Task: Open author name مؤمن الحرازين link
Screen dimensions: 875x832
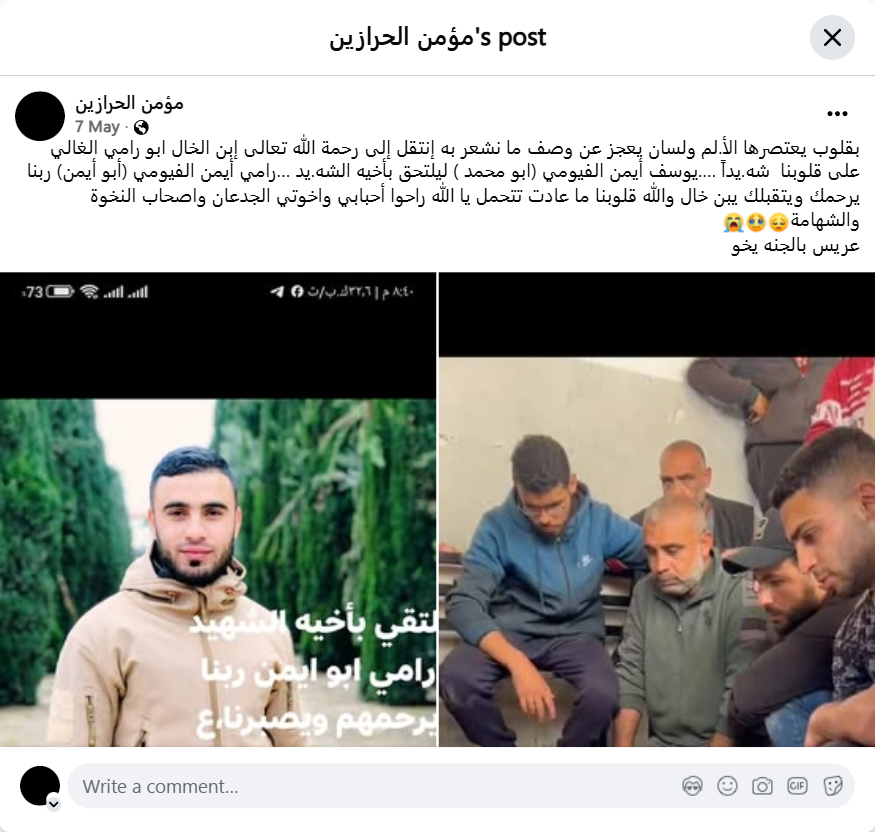Action: 129,103
